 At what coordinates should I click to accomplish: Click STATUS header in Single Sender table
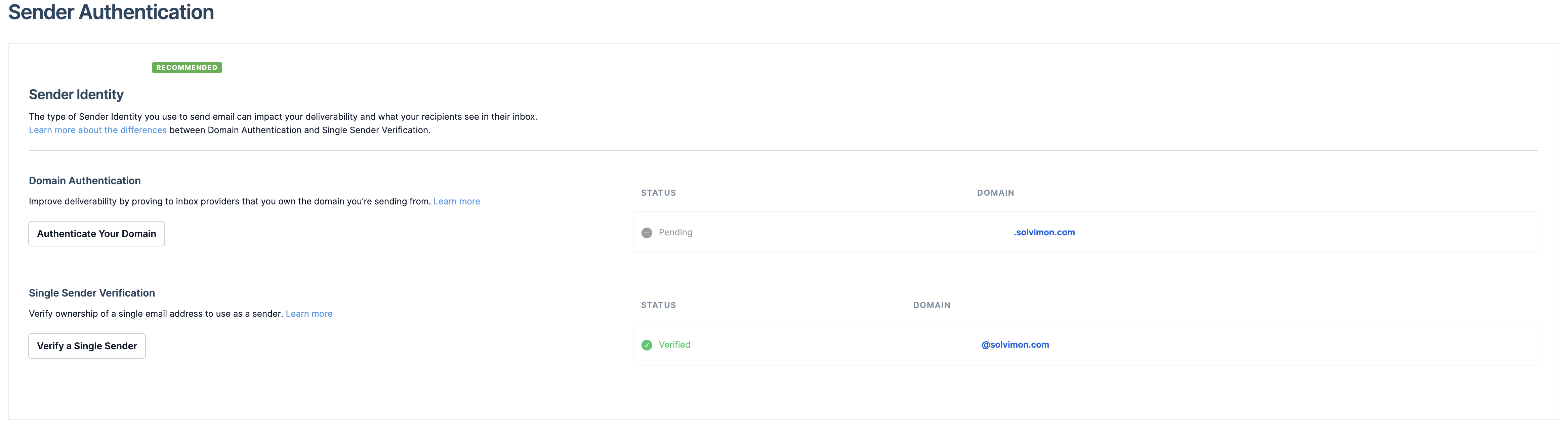tap(658, 305)
